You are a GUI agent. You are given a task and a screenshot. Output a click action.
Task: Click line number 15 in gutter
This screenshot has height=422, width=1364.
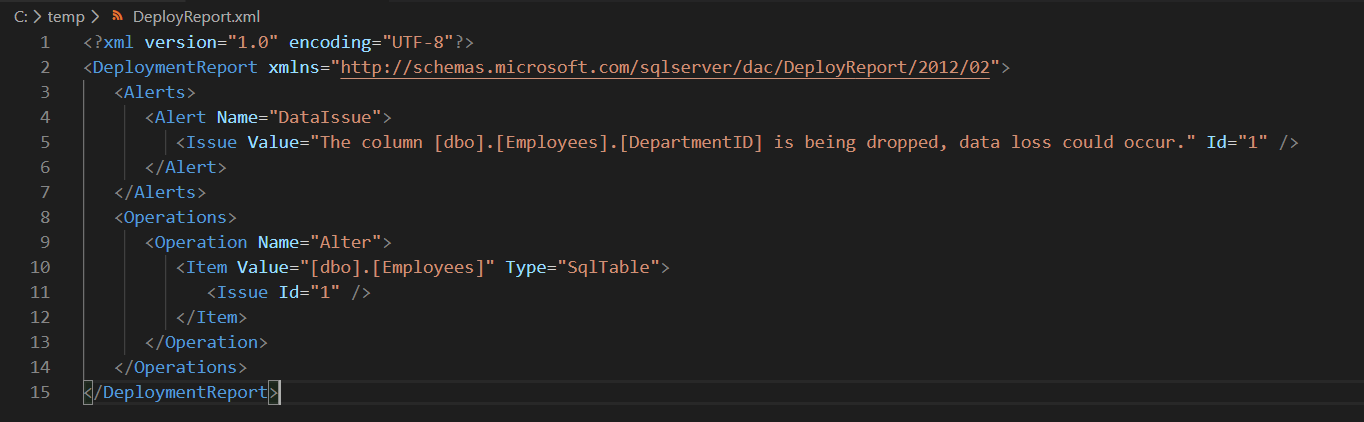coord(40,392)
